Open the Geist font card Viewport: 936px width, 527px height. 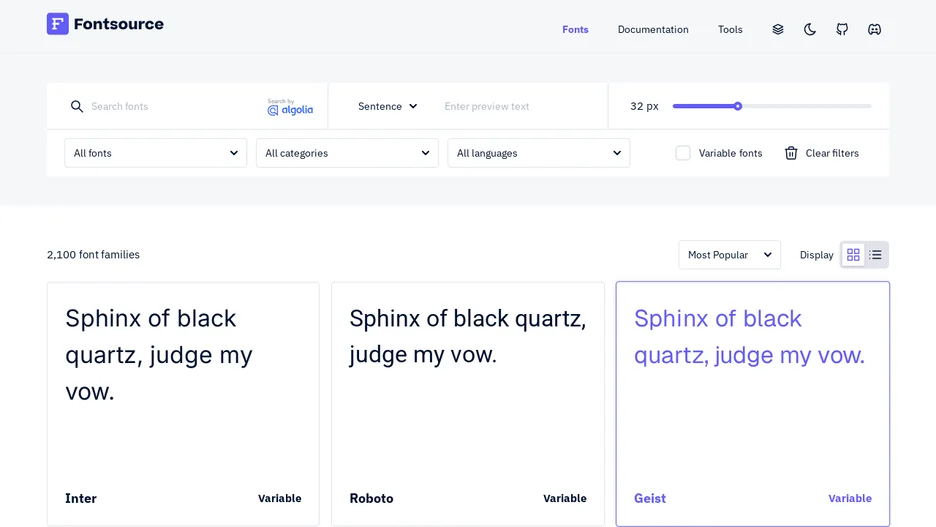[753, 404]
